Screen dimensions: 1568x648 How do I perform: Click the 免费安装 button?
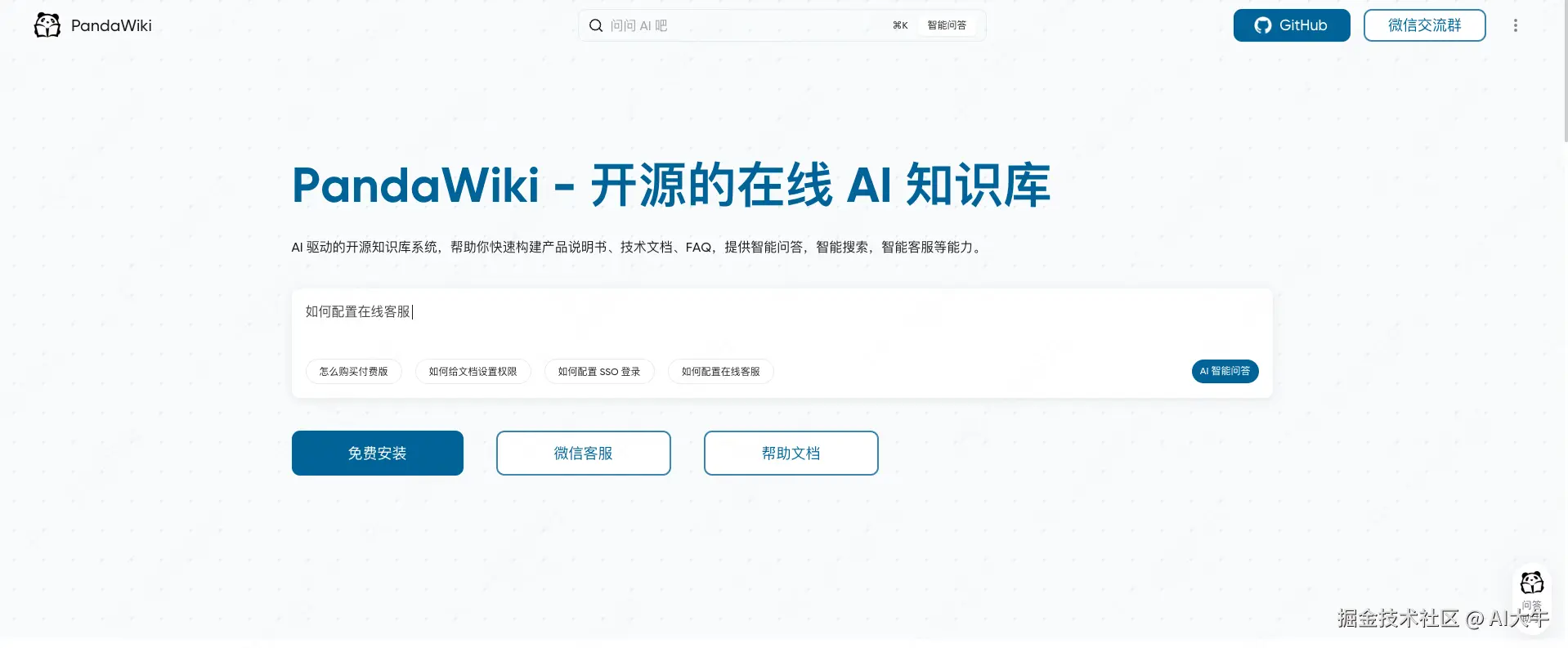[x=378, y=453]
